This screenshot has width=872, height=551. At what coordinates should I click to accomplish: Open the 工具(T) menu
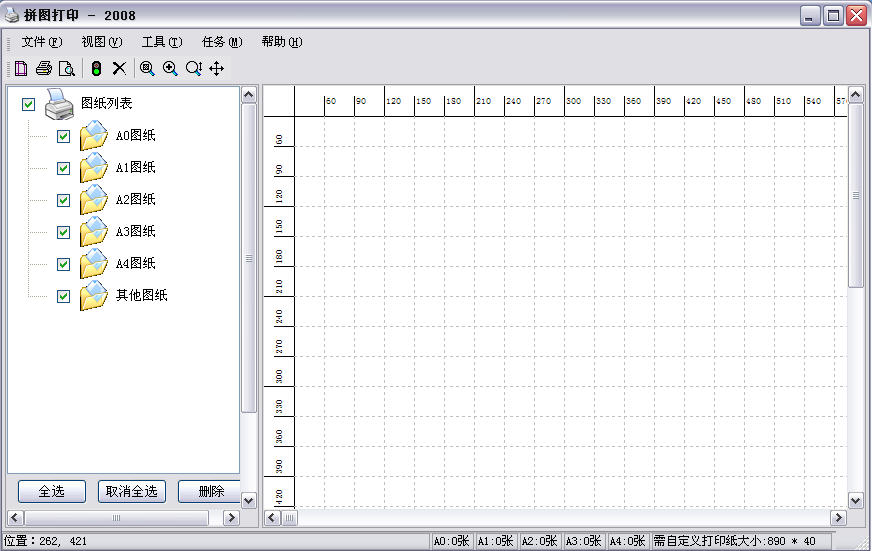[x=162, y=42]
